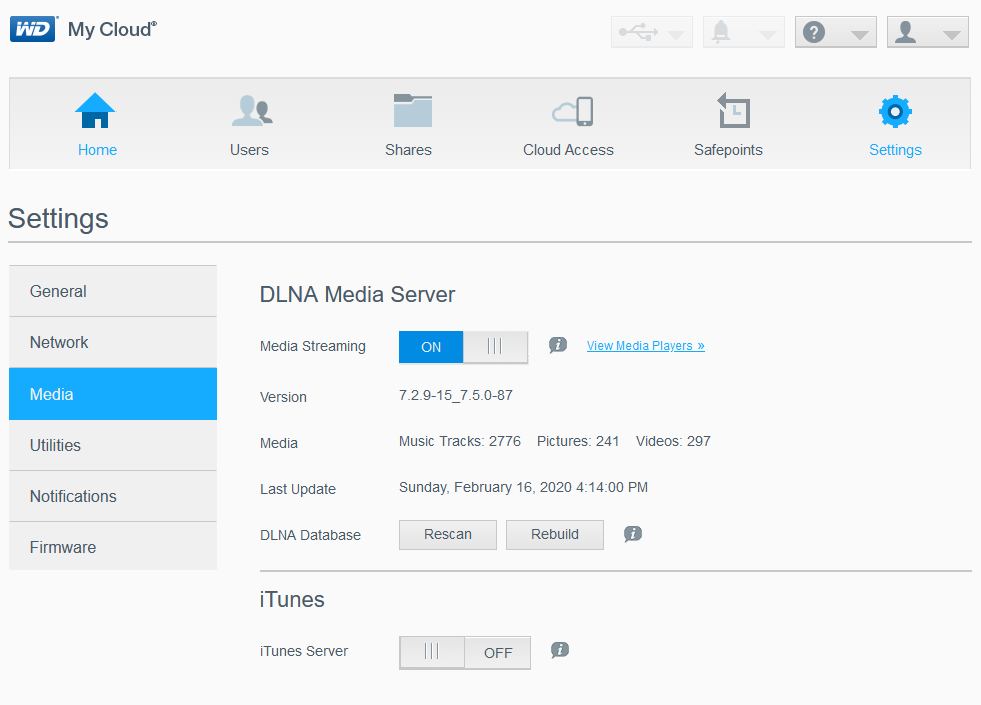Open the Safepoints icon
Viewport: 981px width, 705px height.
[733, 111]
